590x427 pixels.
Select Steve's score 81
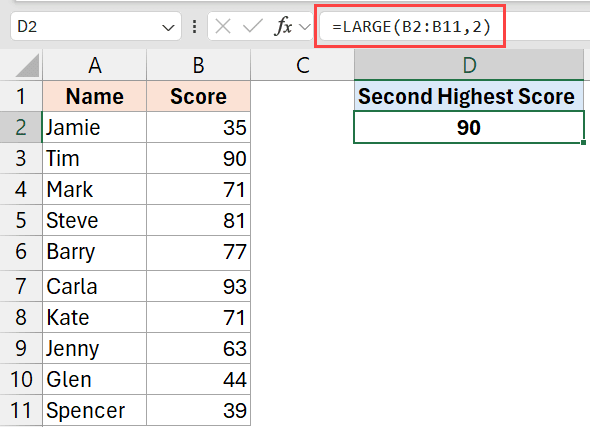[x=198, y=220]
